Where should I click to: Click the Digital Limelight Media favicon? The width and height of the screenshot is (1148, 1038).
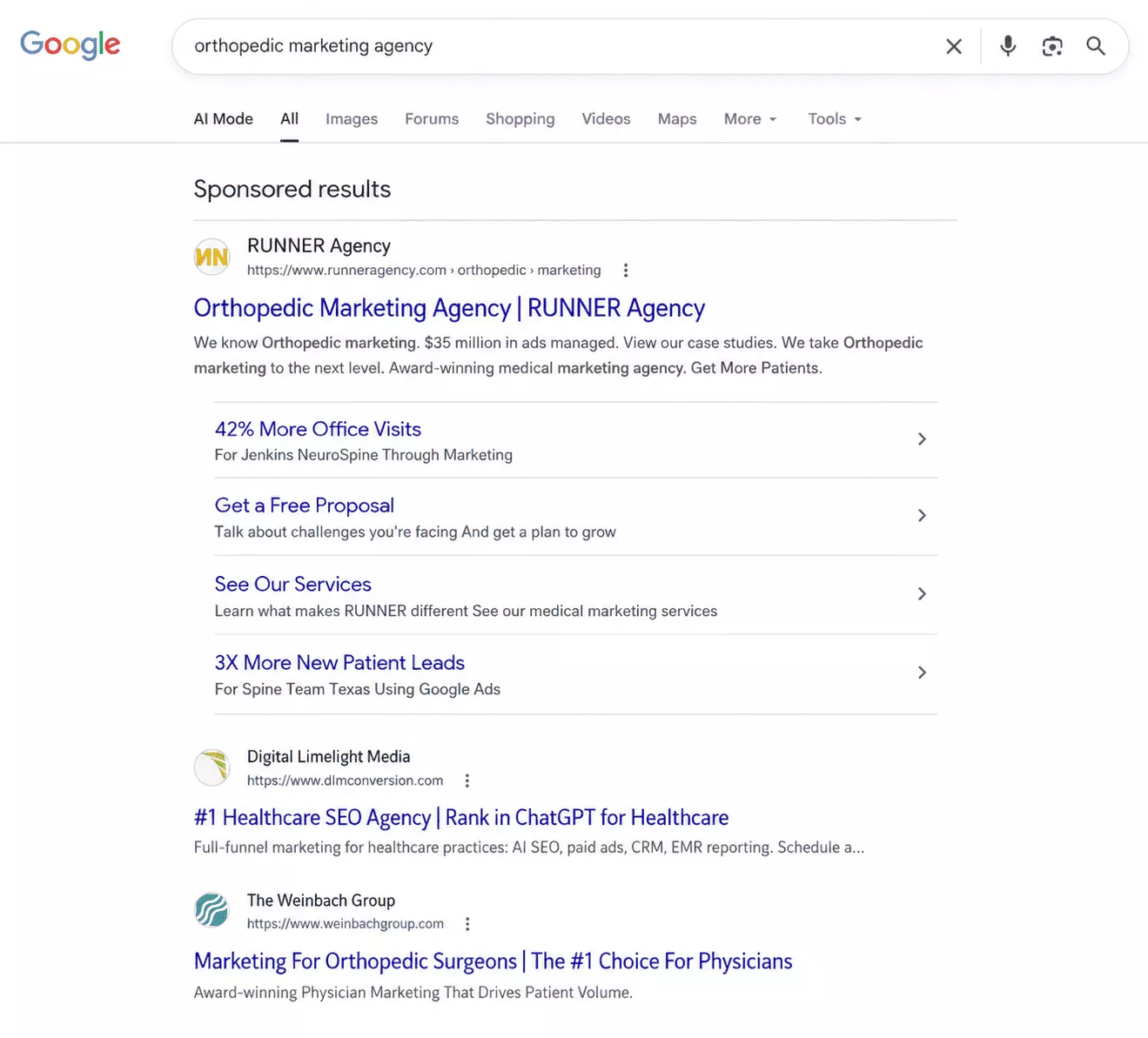point(211,767)
